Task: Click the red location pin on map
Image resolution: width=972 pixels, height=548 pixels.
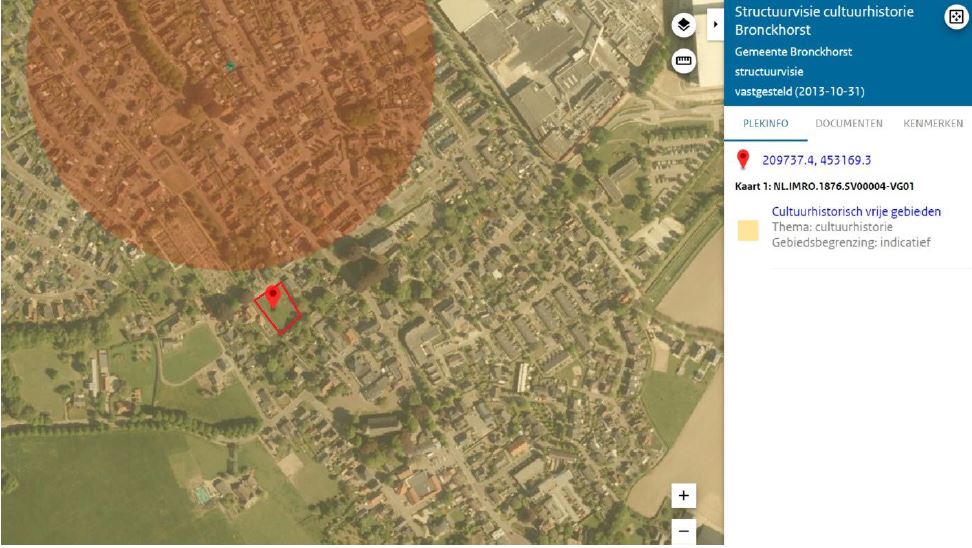Action: 272,296
